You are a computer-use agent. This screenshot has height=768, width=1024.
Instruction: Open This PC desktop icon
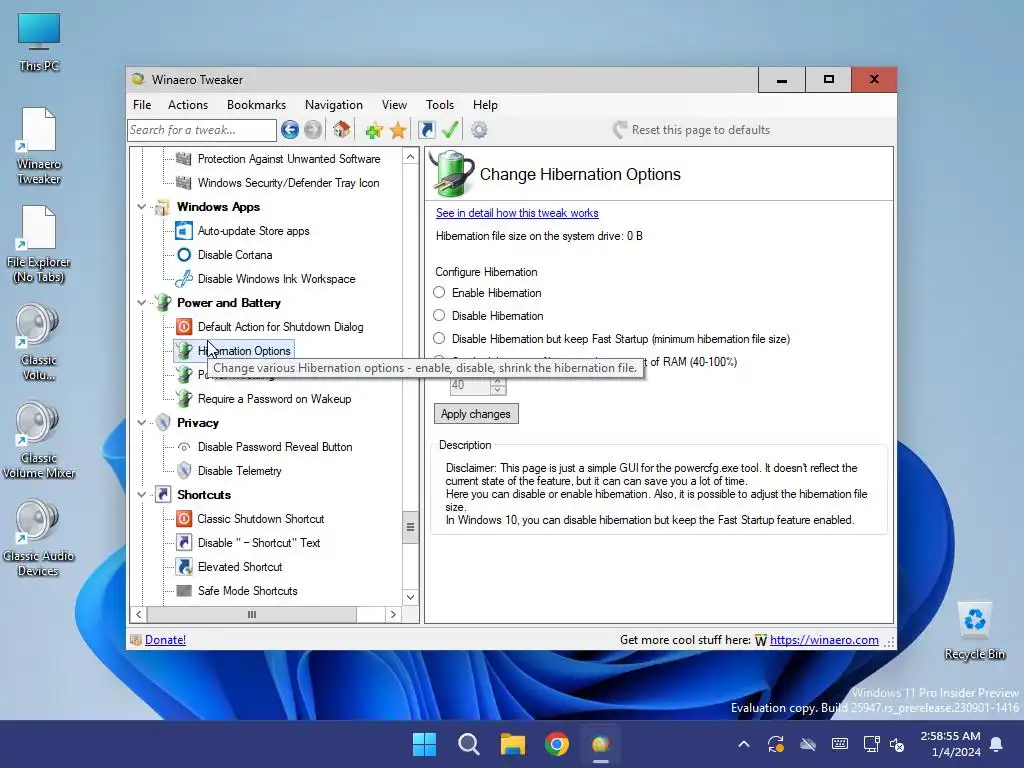coord(39,41)
